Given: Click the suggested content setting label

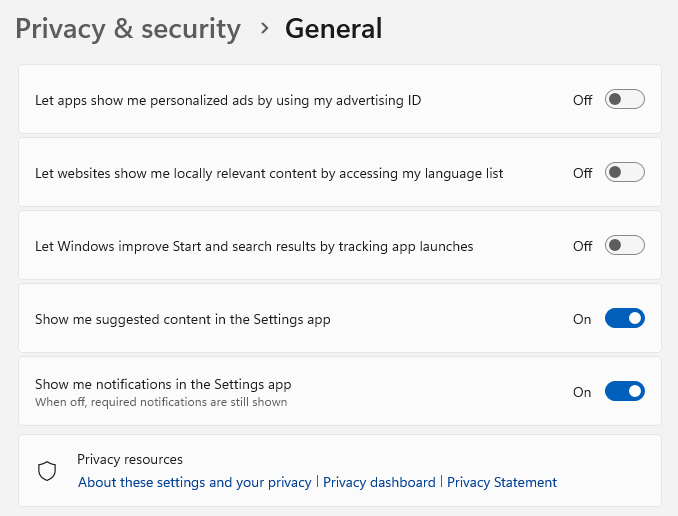Looking at the screenshot, I should point(182,319).
